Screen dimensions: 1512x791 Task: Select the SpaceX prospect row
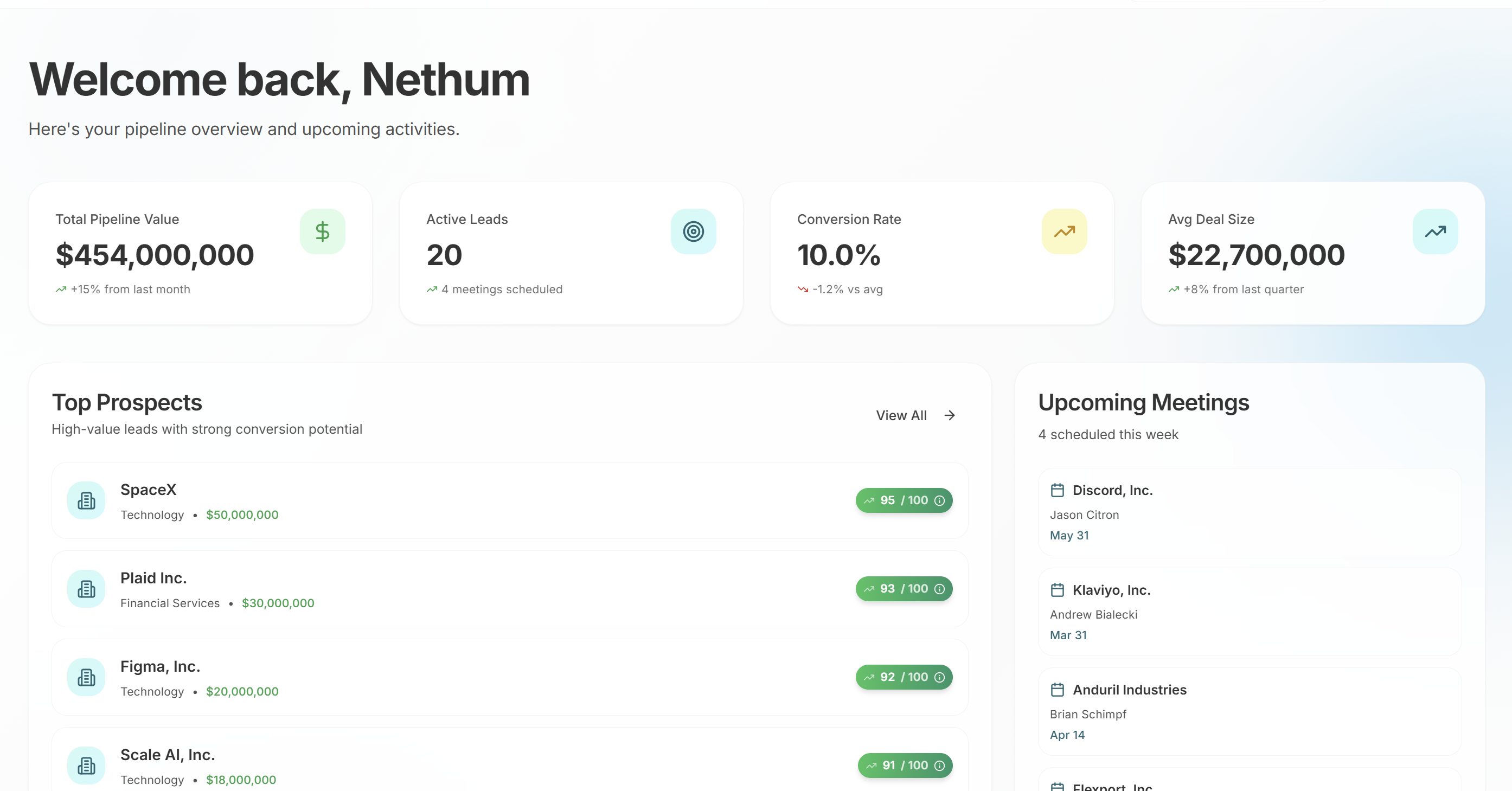point(509,500)
